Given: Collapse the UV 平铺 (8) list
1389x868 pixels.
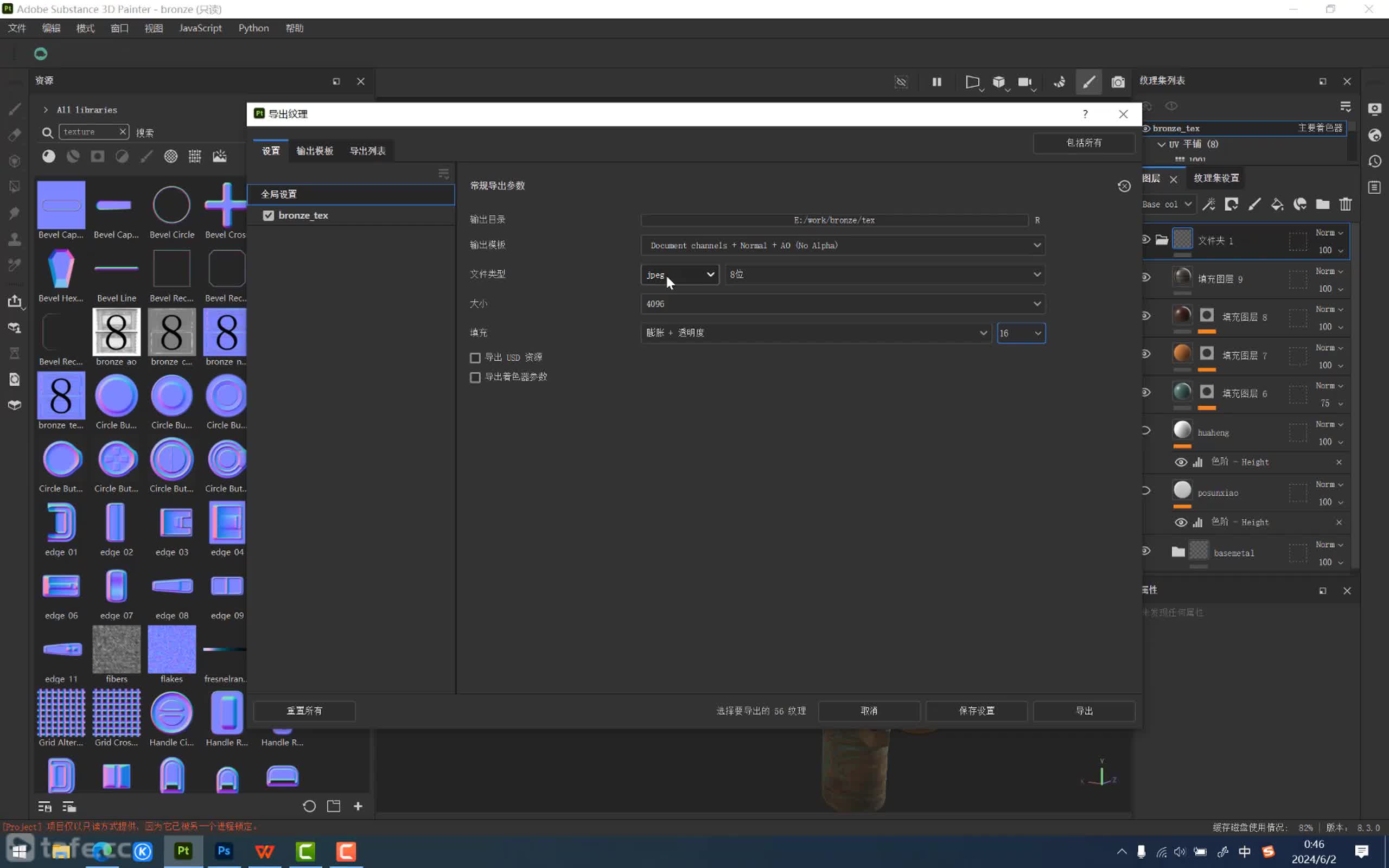Looking at the screenshot, I should 1161,144.
